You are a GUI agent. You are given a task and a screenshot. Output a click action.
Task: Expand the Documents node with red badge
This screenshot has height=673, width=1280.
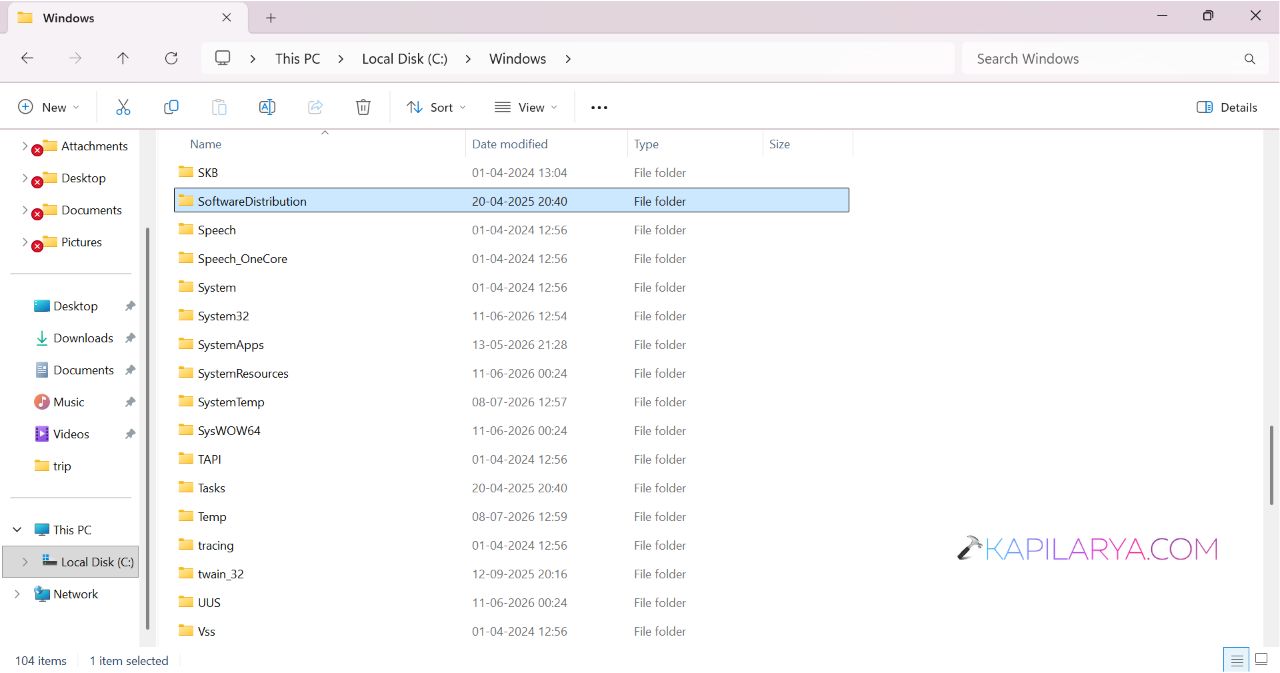point(24,210)
